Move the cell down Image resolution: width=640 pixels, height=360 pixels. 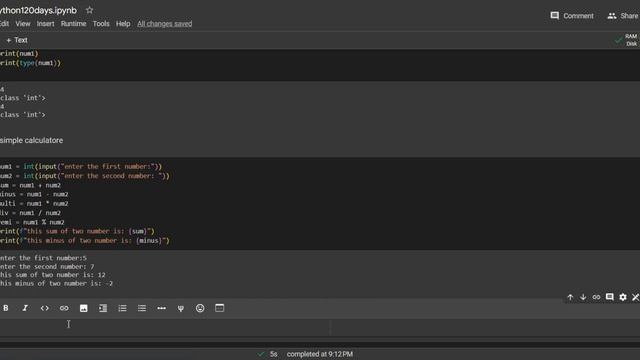point(583,297)
